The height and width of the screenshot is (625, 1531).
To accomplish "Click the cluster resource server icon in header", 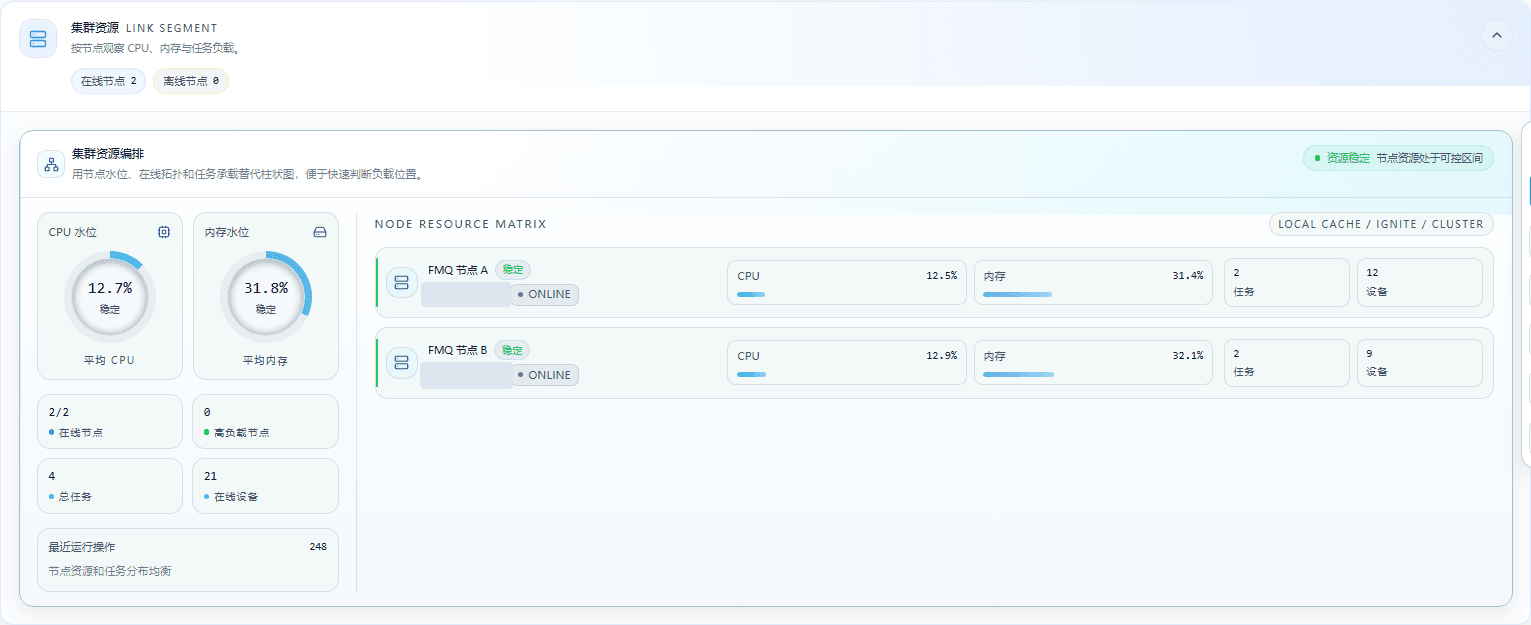I will pyautogui.click(x=38, y=39).
